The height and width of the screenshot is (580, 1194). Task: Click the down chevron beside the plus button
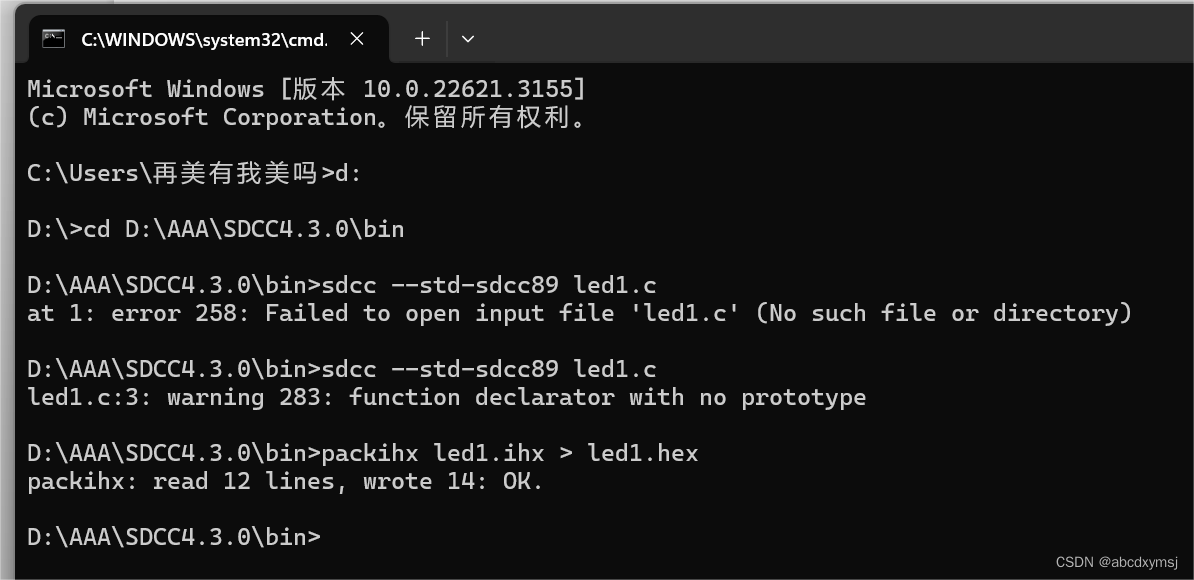coord(467,38)
